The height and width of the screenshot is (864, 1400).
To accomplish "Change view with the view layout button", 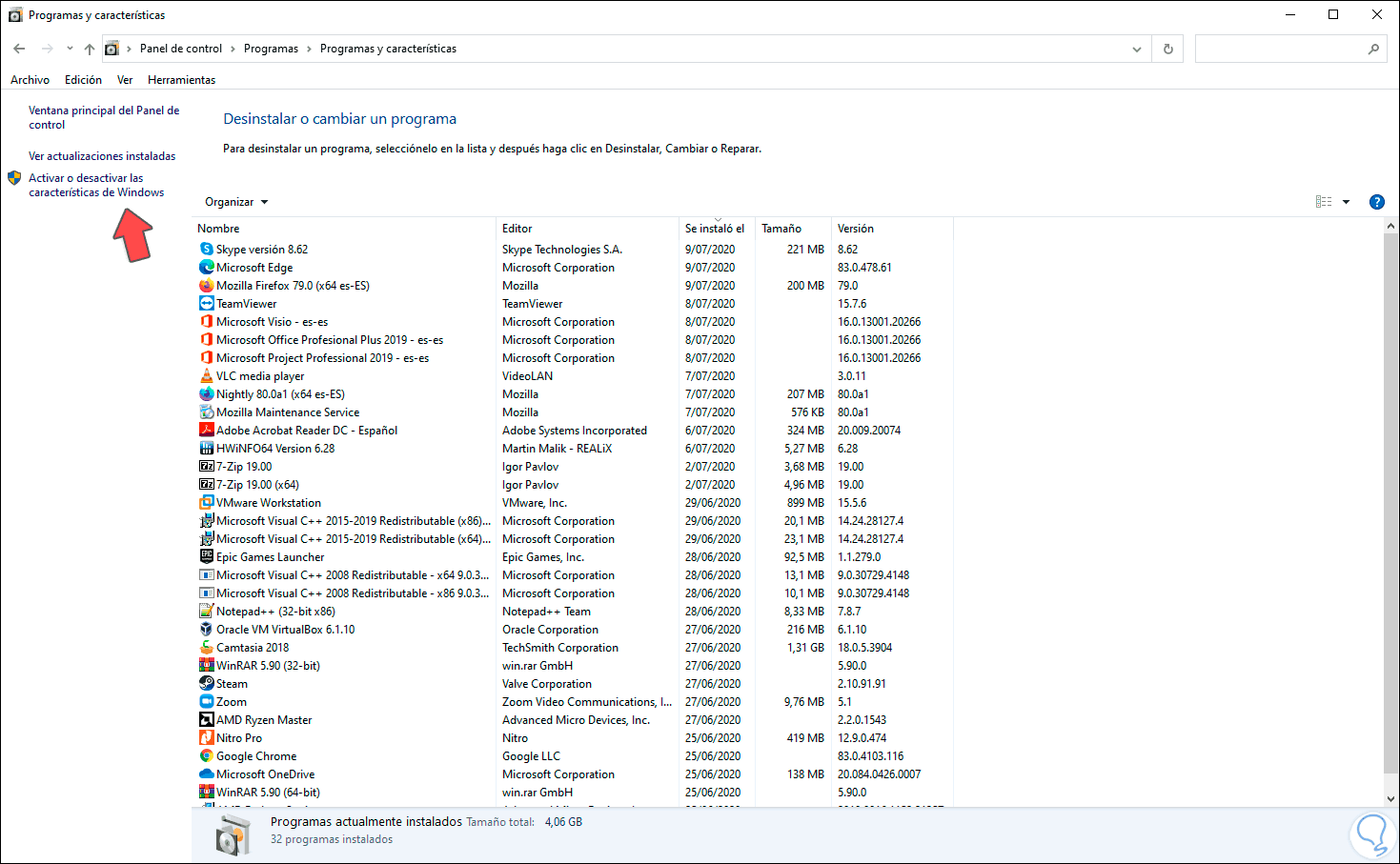I will tap(1324, 202).
